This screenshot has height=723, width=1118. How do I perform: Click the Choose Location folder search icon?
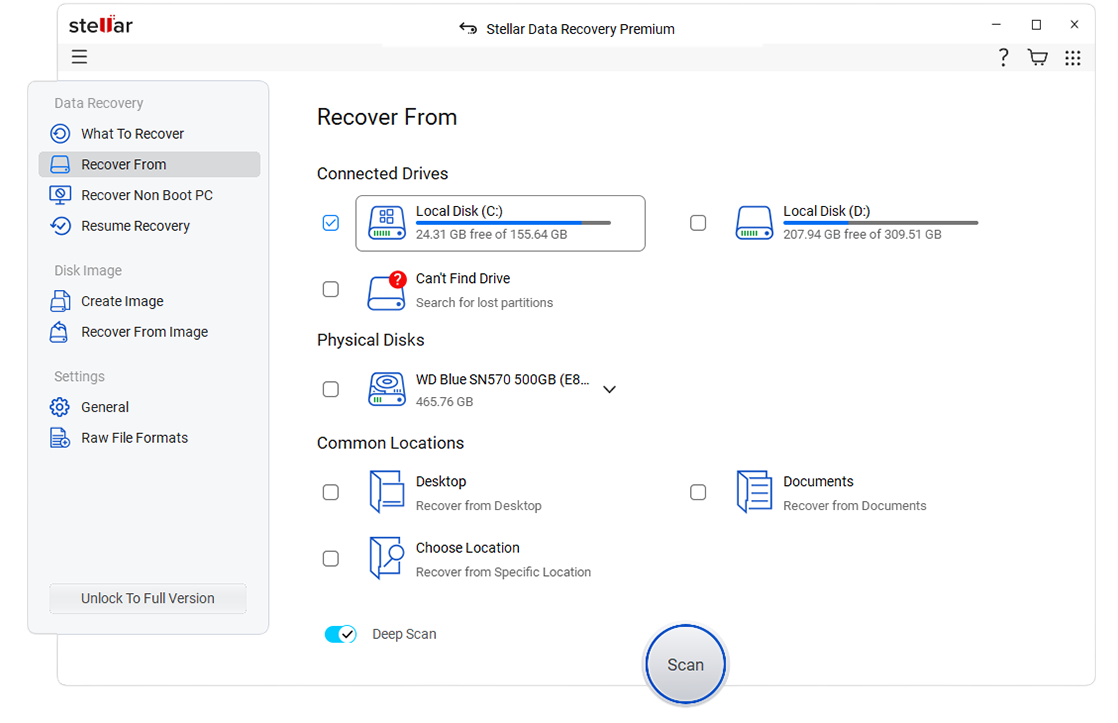coord(387,558)
